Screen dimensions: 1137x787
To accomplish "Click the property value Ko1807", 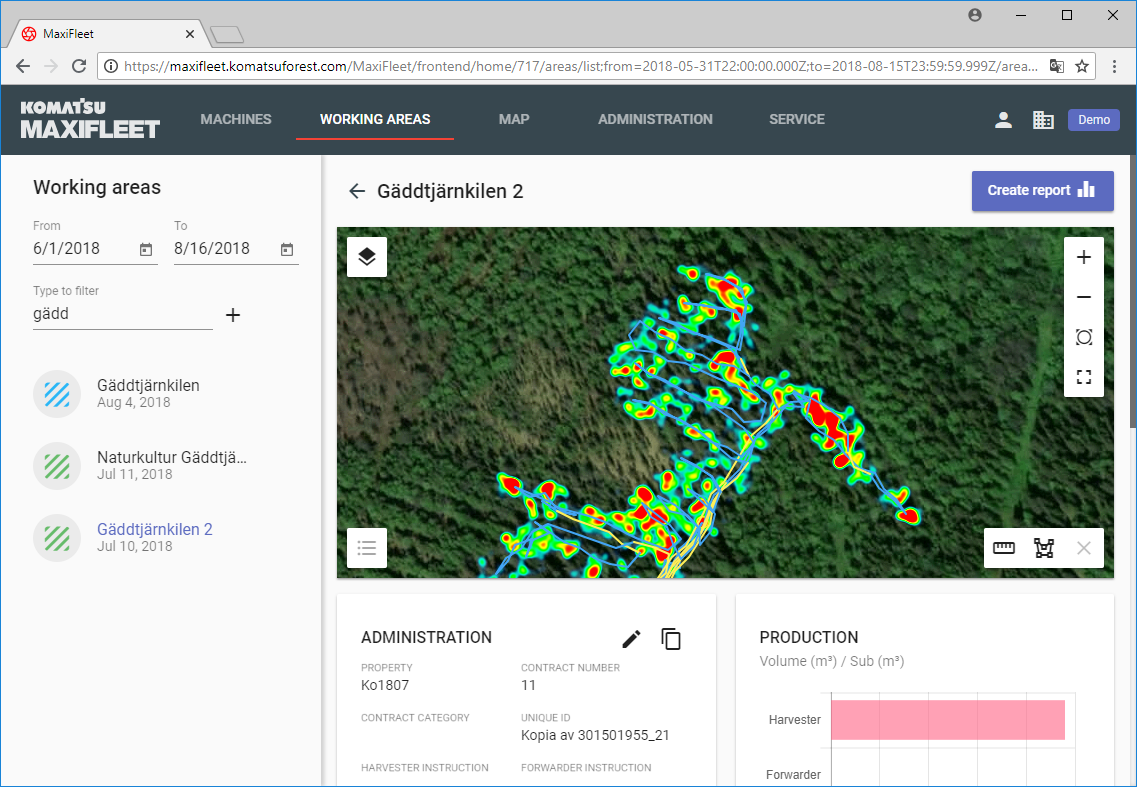I will coord(385,685).
